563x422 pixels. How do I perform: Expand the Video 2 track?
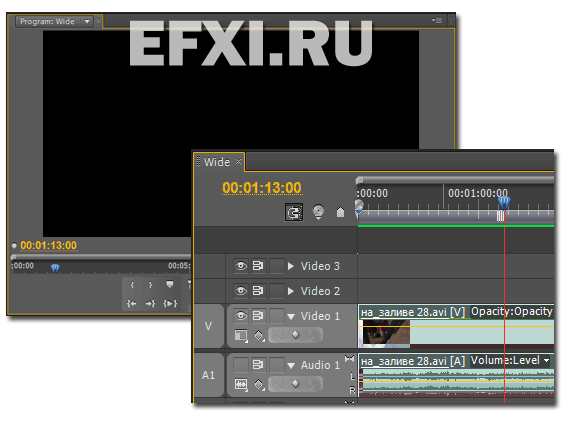[x=291, y=291]
